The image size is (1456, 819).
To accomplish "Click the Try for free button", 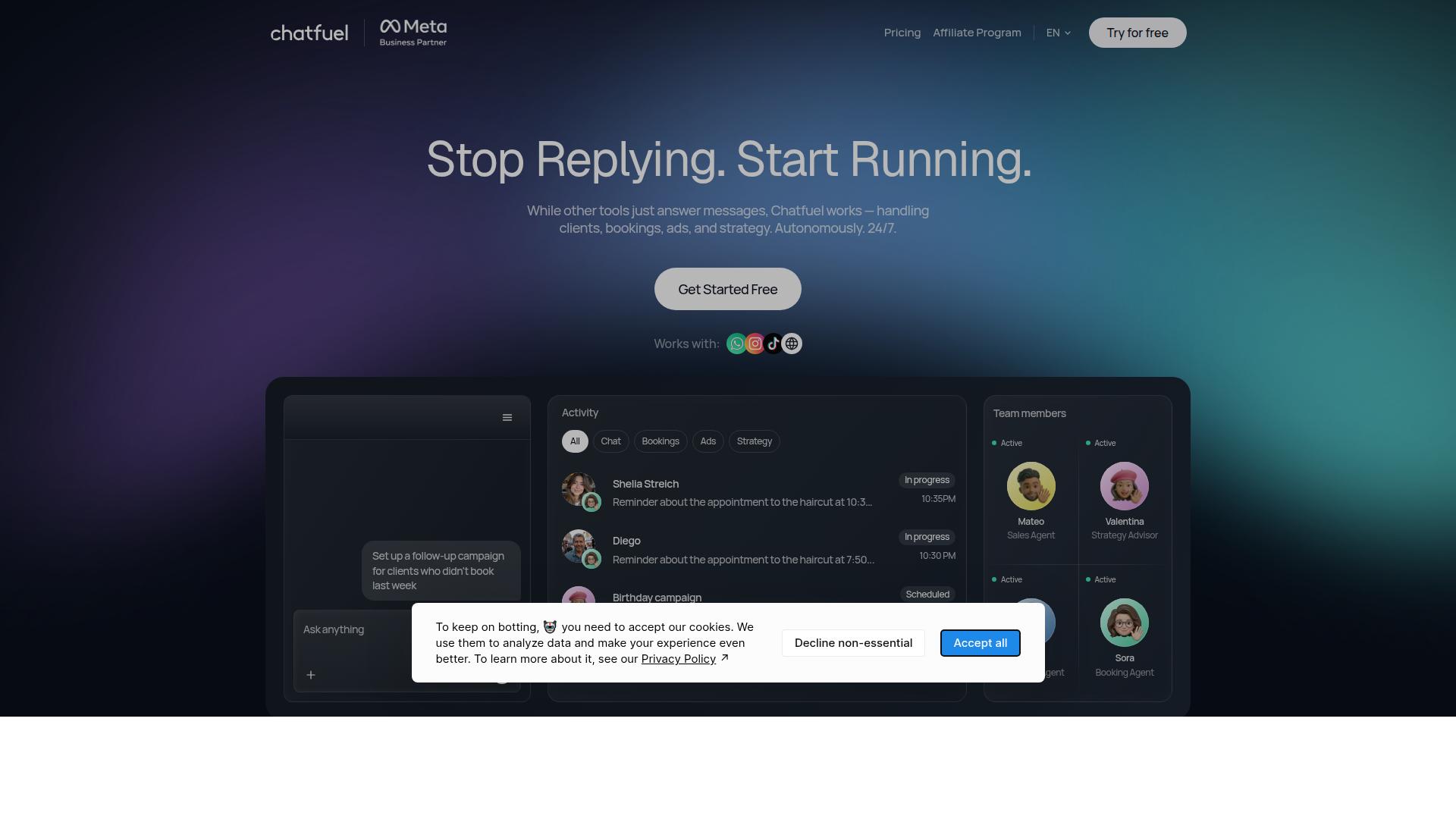I will tap(1137, 33).
